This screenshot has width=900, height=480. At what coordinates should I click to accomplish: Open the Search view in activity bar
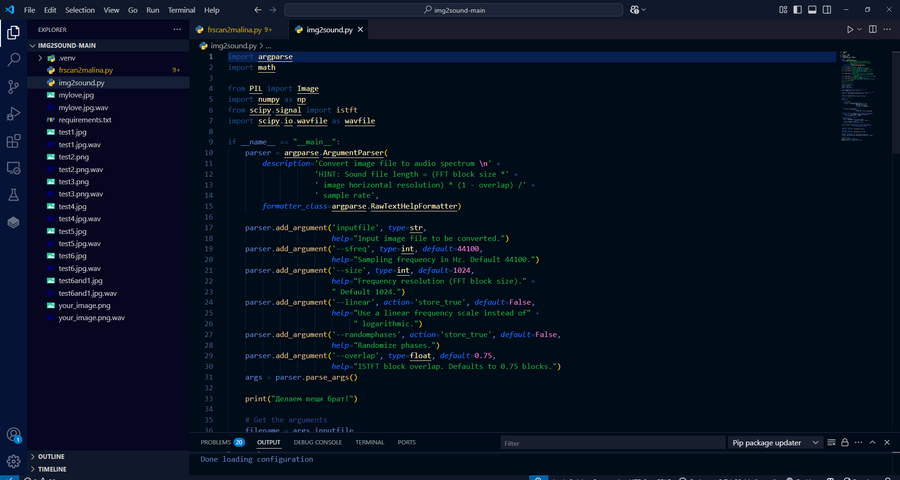click(x=14, y=60)
